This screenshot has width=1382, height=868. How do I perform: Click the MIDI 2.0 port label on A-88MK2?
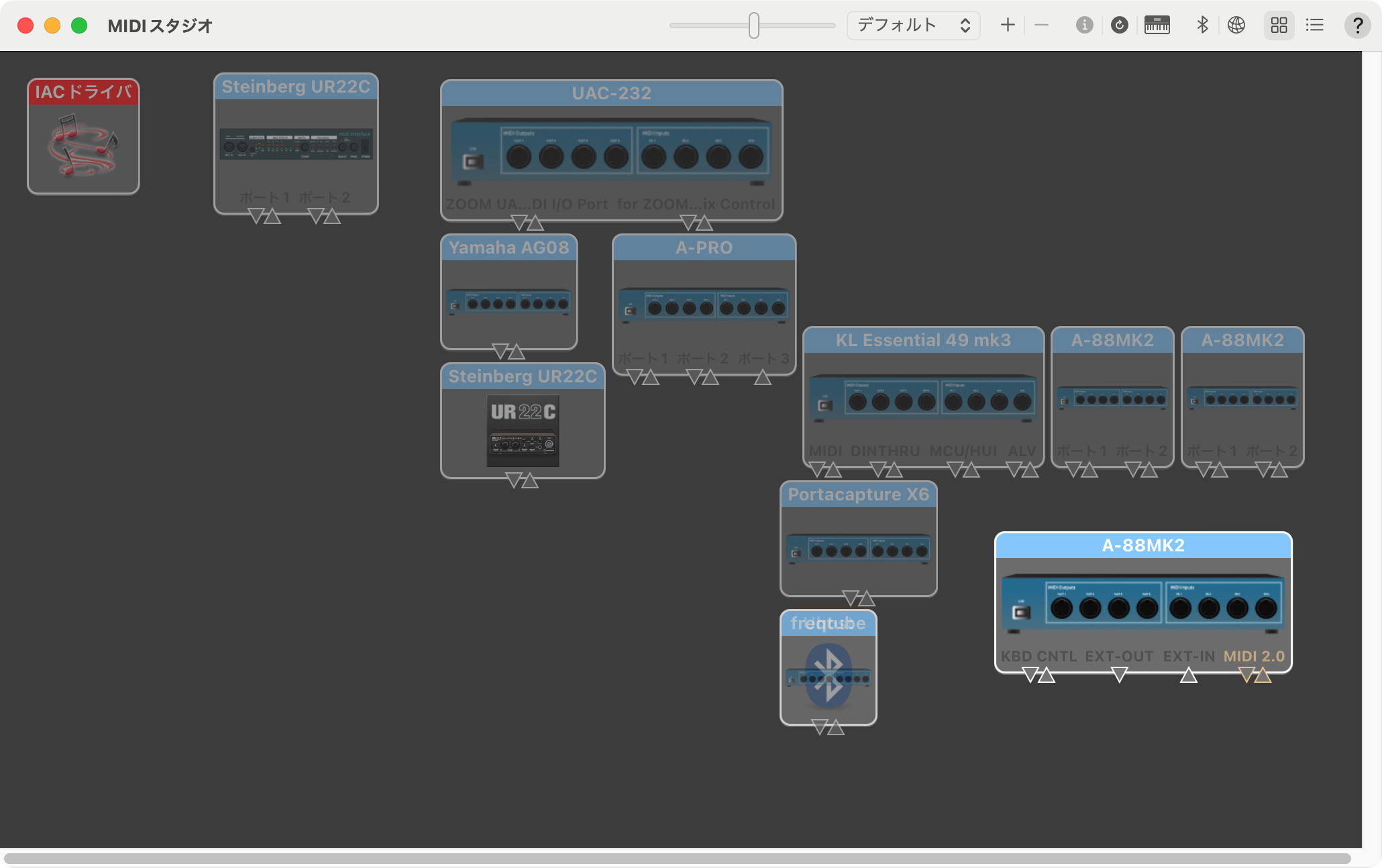point(1254,656)
